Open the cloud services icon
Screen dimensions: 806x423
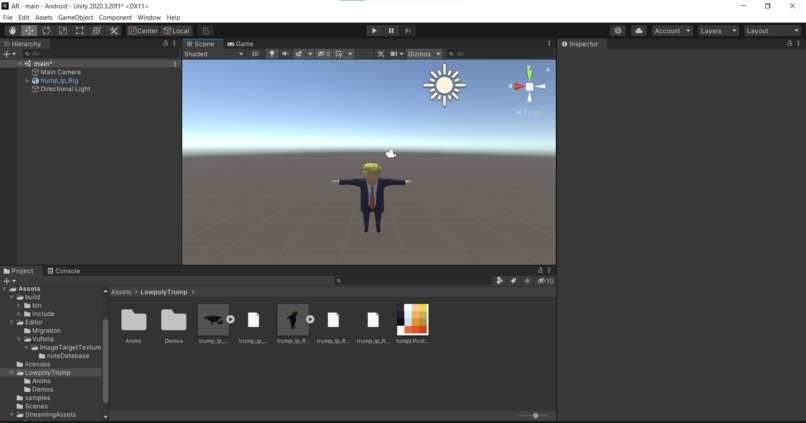(x=638, y=31)
